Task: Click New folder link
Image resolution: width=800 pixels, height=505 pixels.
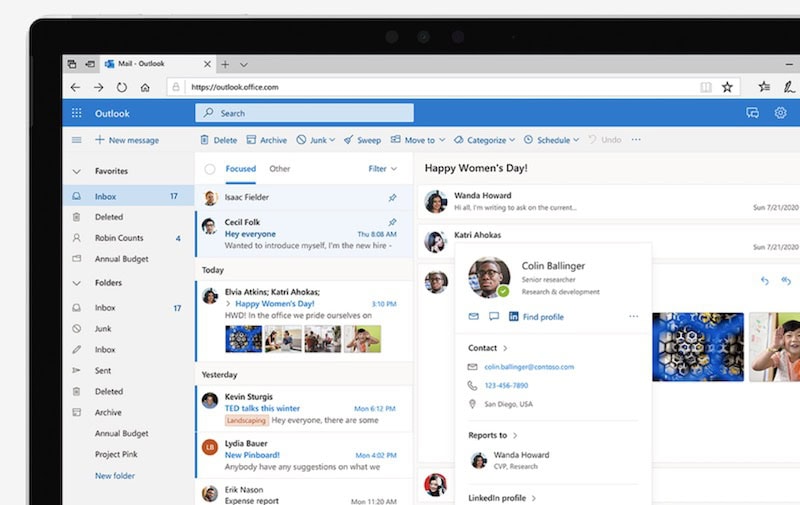Action: click(x=115, y=476)
